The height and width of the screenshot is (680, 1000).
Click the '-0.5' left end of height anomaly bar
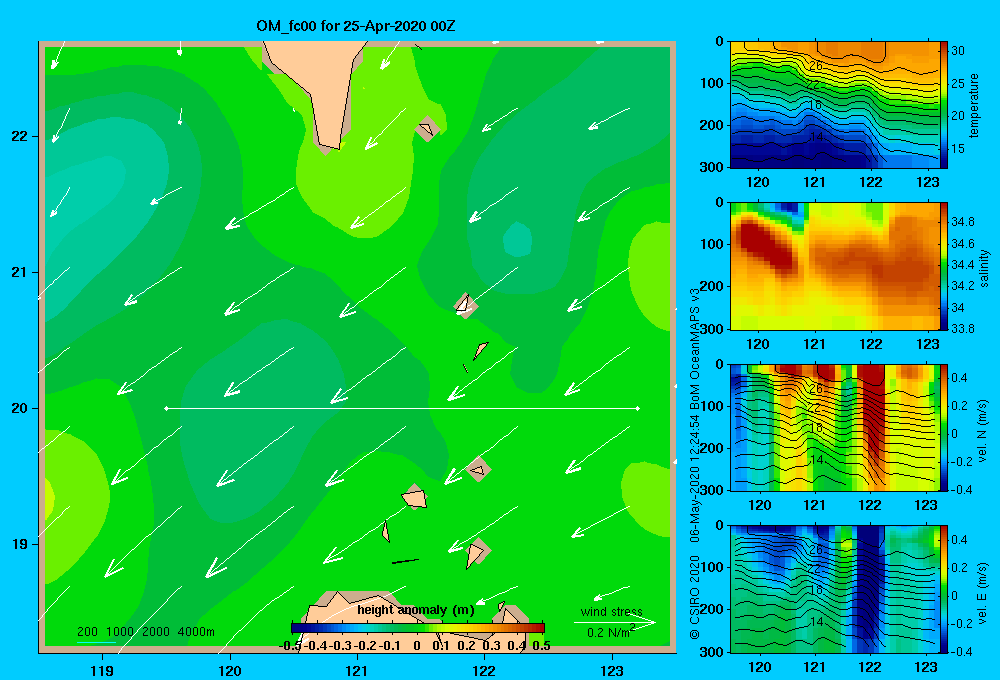[290, 645]
